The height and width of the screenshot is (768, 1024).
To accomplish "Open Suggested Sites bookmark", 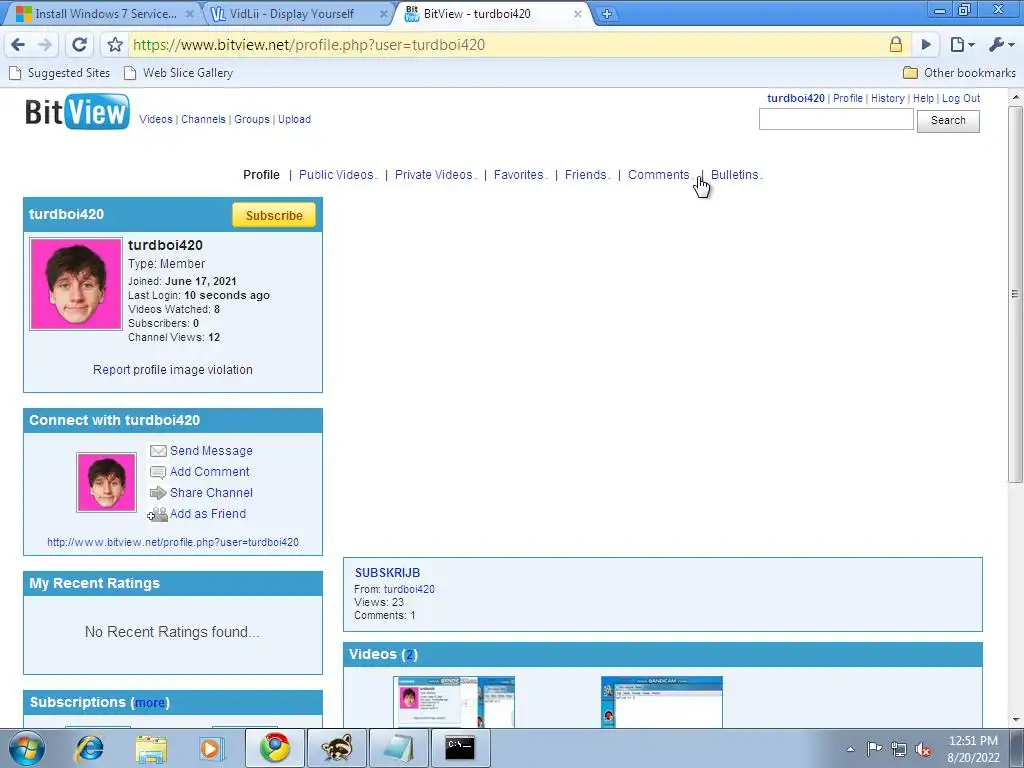I will click(59, 72).
